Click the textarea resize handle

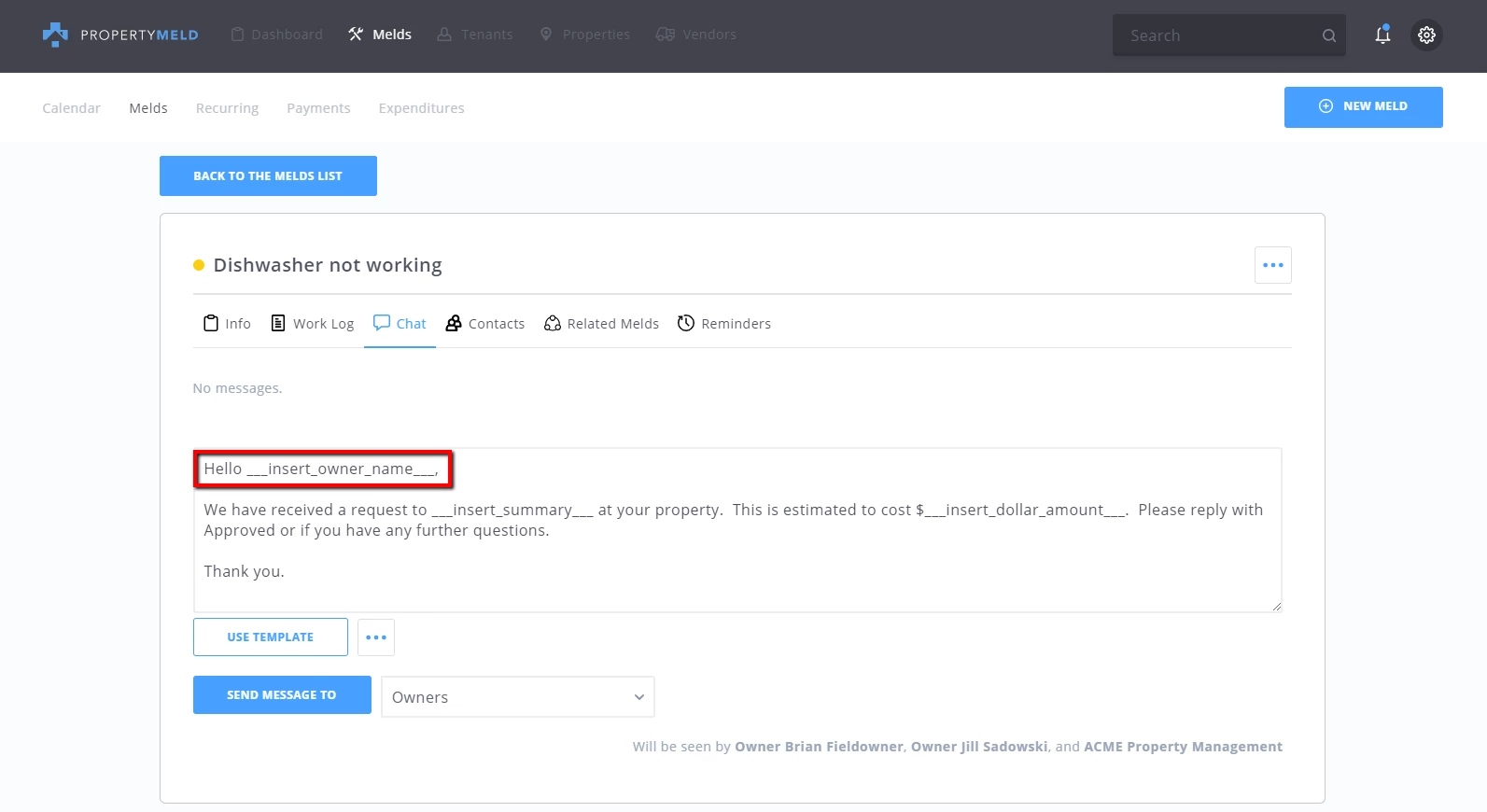pos(1276,606)
